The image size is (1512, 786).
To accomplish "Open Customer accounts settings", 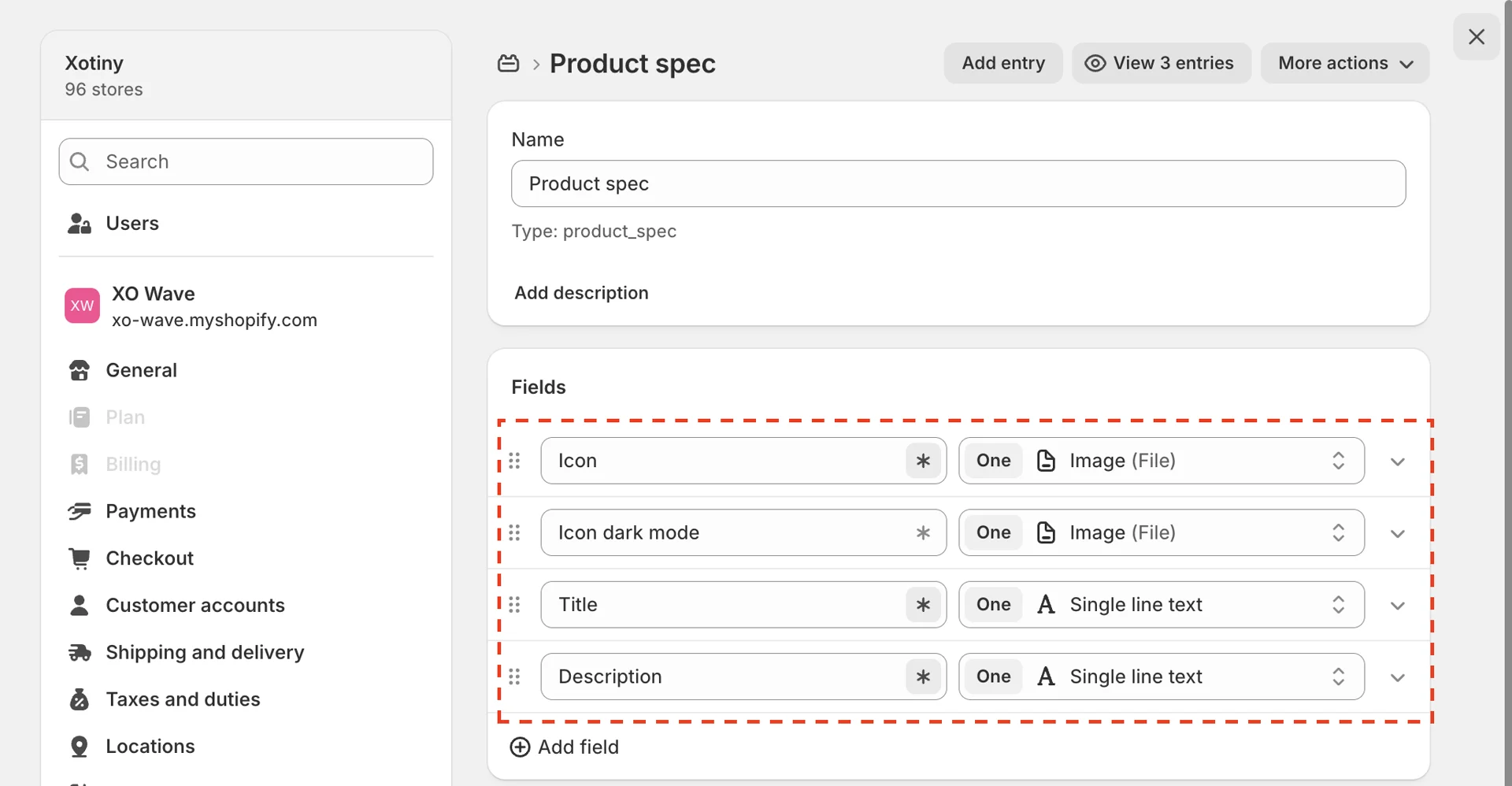I will tap(246, 606).
